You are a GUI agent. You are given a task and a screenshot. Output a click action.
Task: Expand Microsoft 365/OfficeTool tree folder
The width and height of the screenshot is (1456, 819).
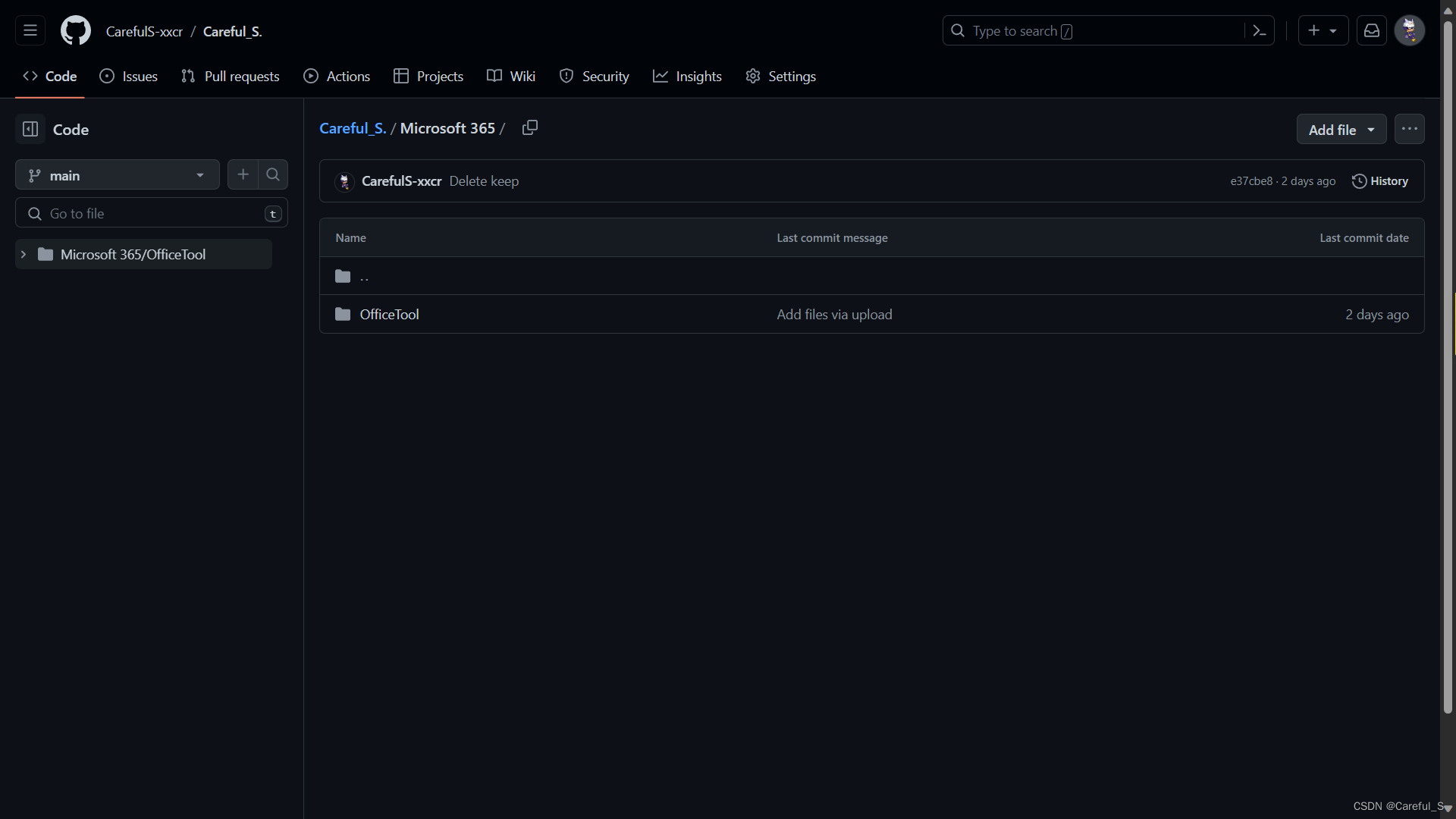(24, 255)
